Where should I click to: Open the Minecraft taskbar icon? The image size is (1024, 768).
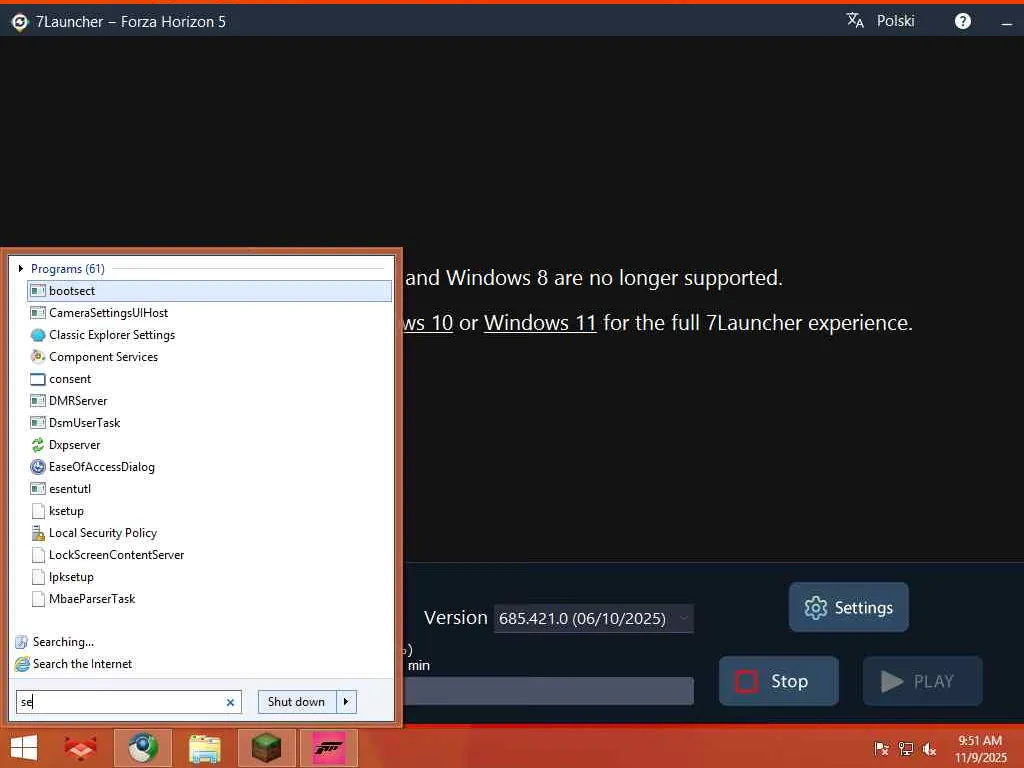[266, 748]
